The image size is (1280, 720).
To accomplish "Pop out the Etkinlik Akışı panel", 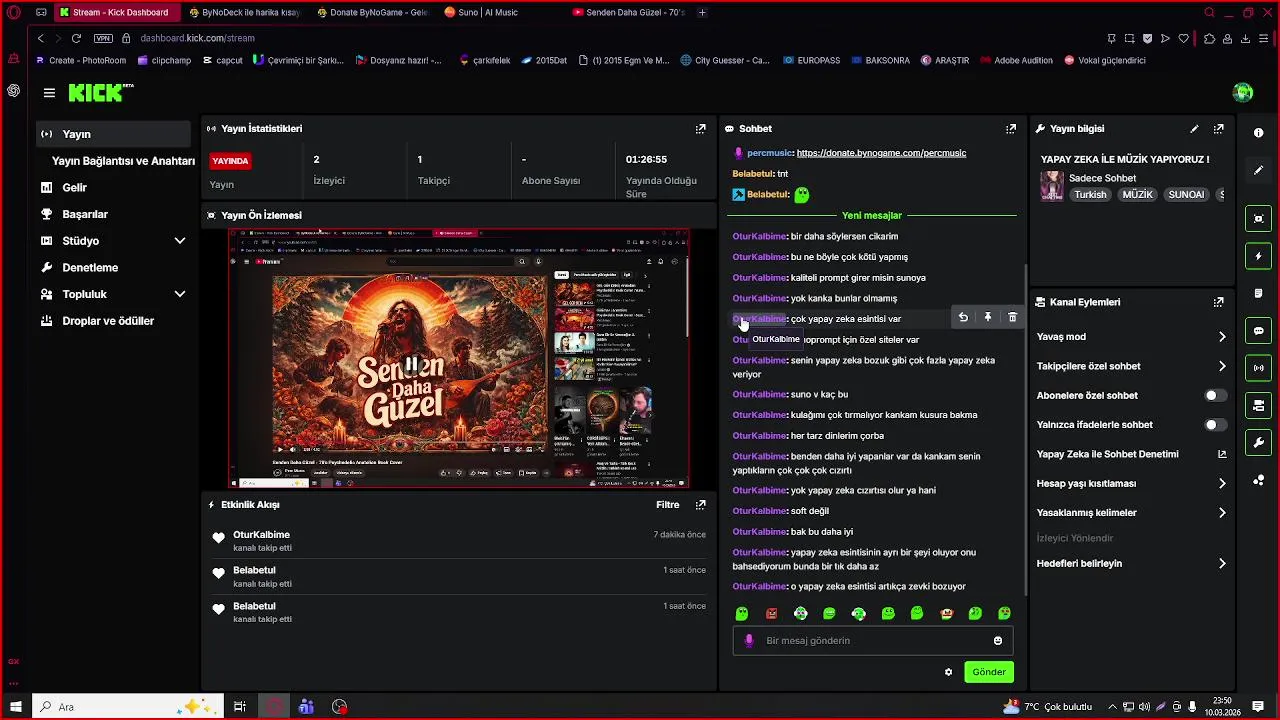I will tap(701, 505).
